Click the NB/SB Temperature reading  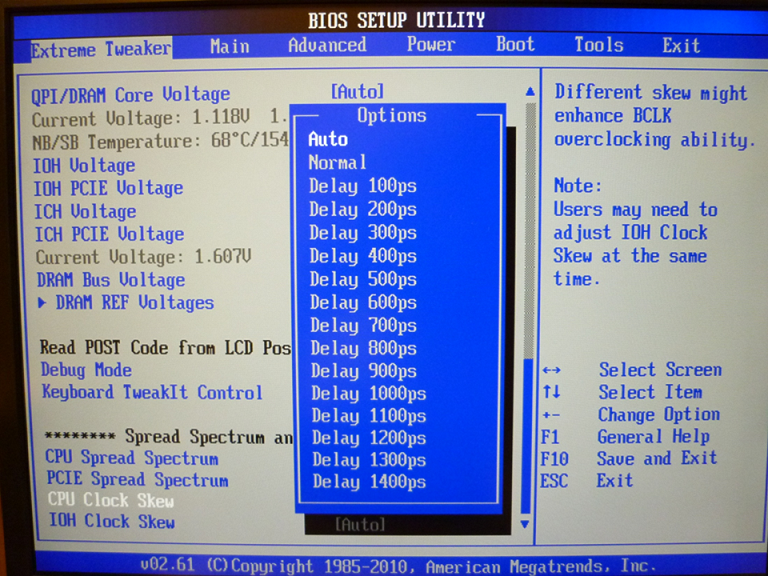pyautogui.click(x=161, y=142)
